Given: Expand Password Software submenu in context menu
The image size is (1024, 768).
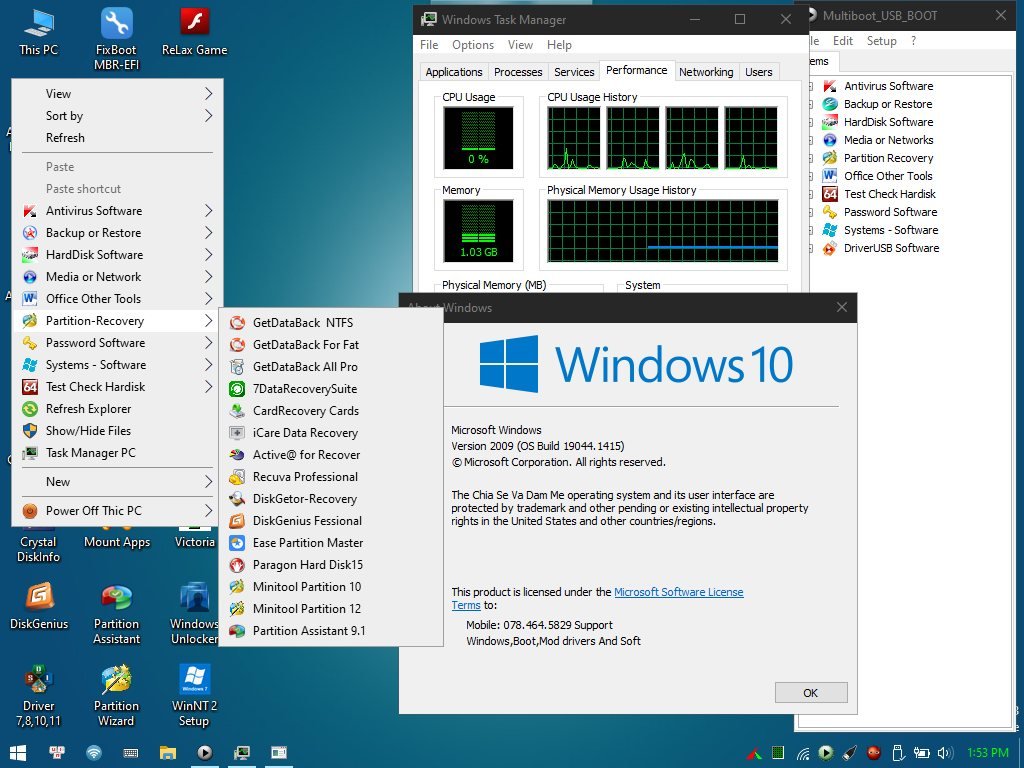Looking at the screenshot, I should point(118,343).
